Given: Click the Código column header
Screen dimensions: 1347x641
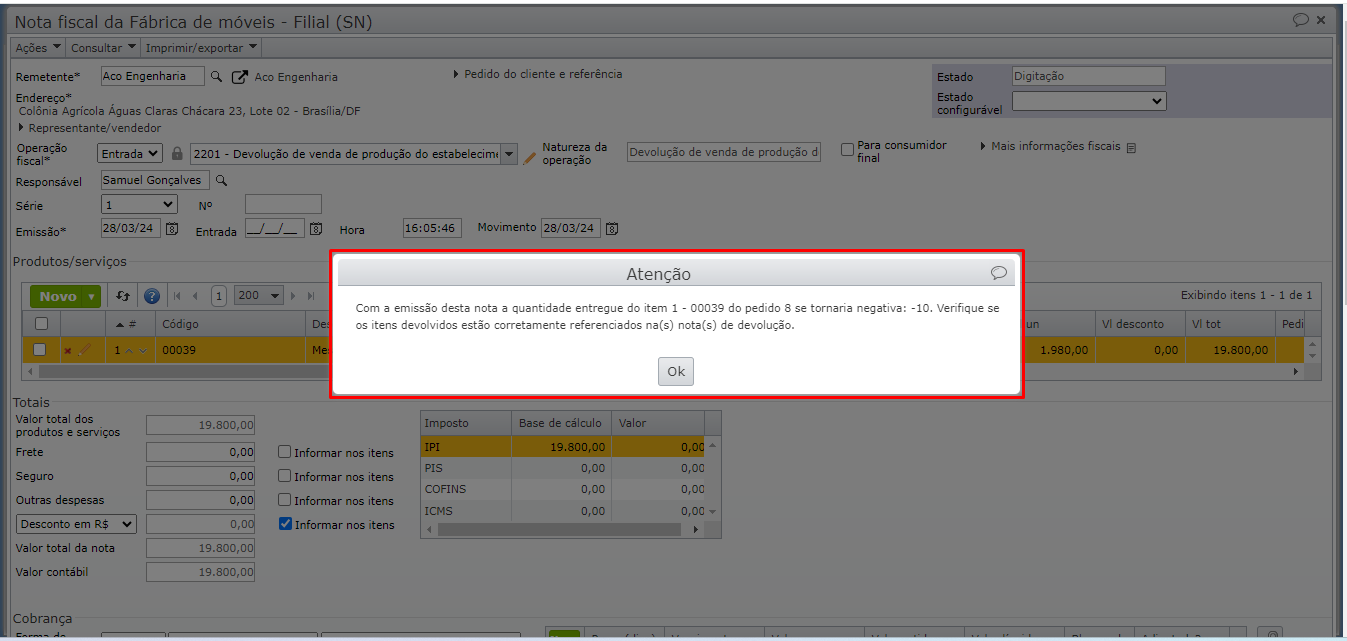Looking at the screenshot, I should 230,324.
